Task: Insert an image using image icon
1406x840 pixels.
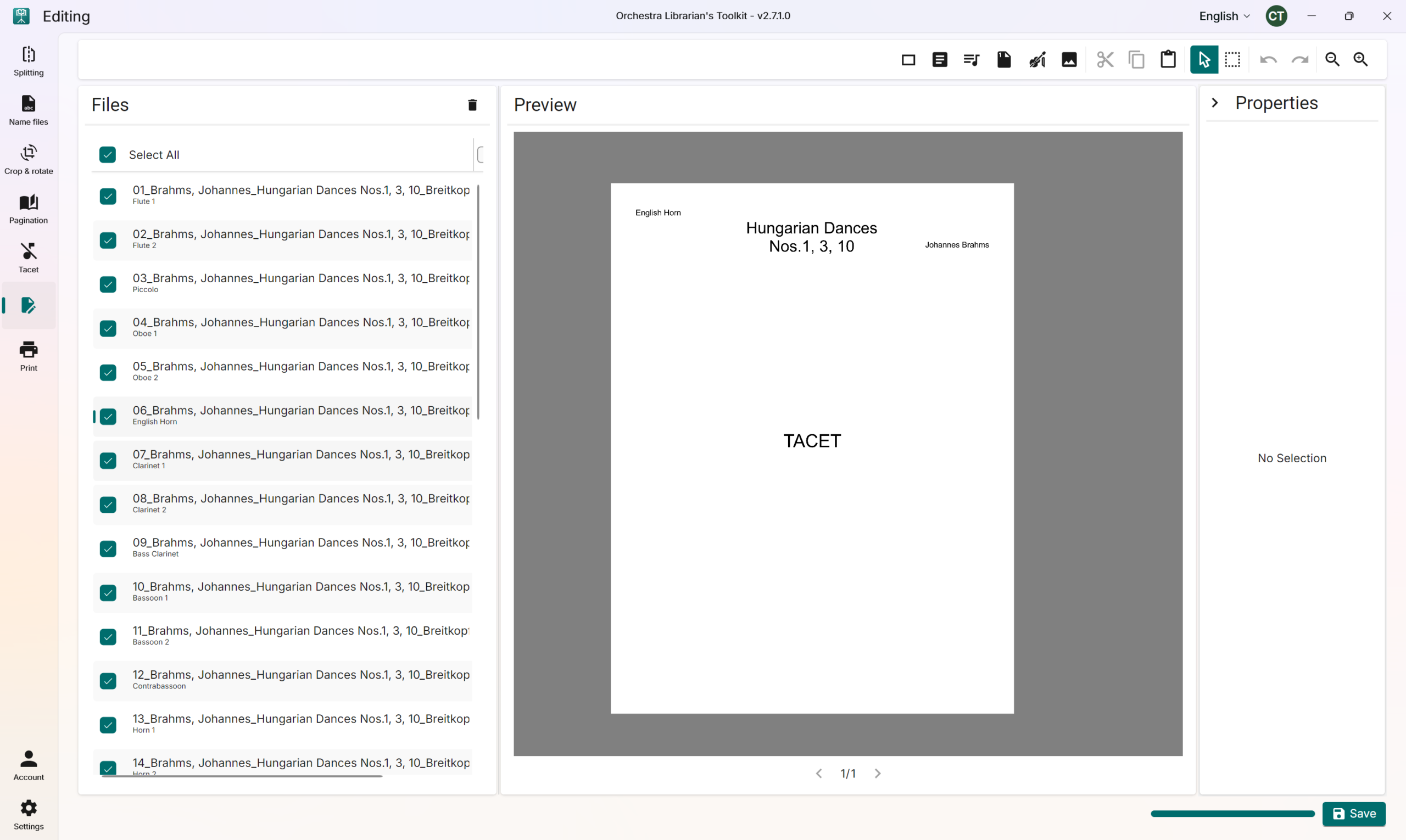Action: (x=1069, y=59)
